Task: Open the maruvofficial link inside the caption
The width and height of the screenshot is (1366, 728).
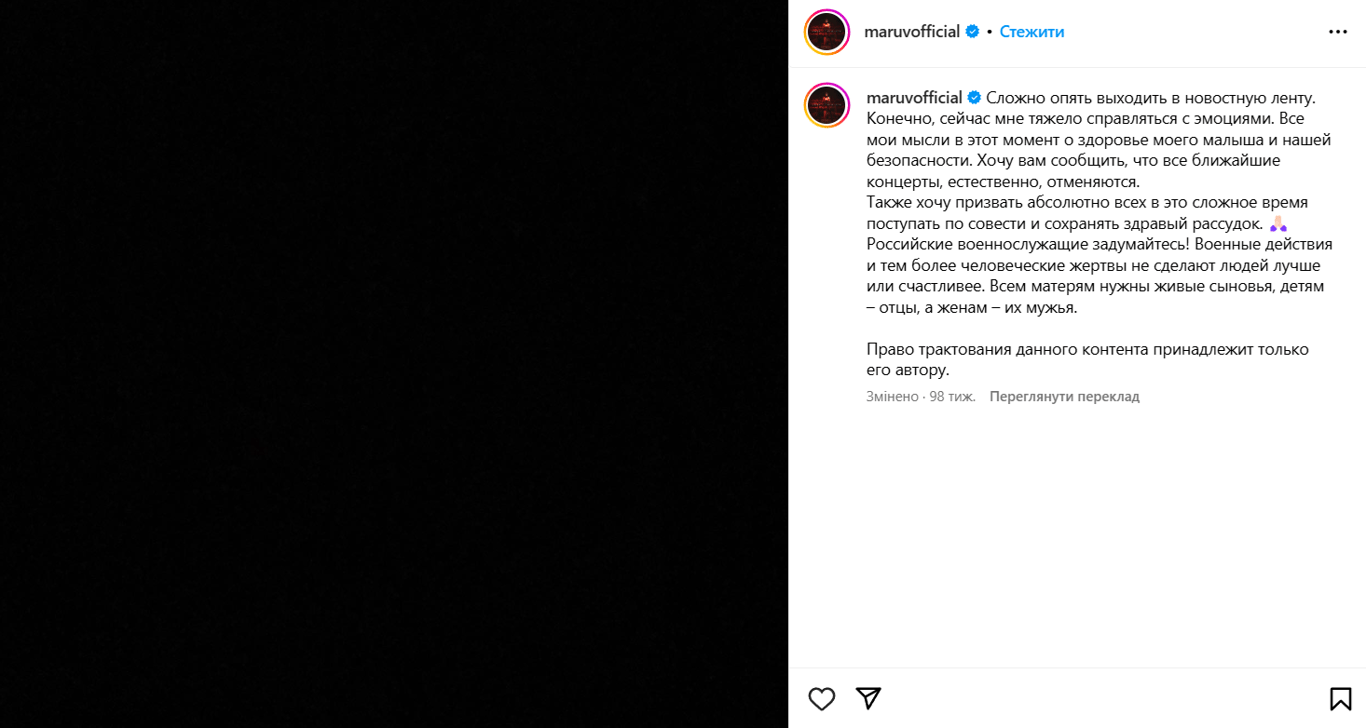Action: tap(916, 98)
